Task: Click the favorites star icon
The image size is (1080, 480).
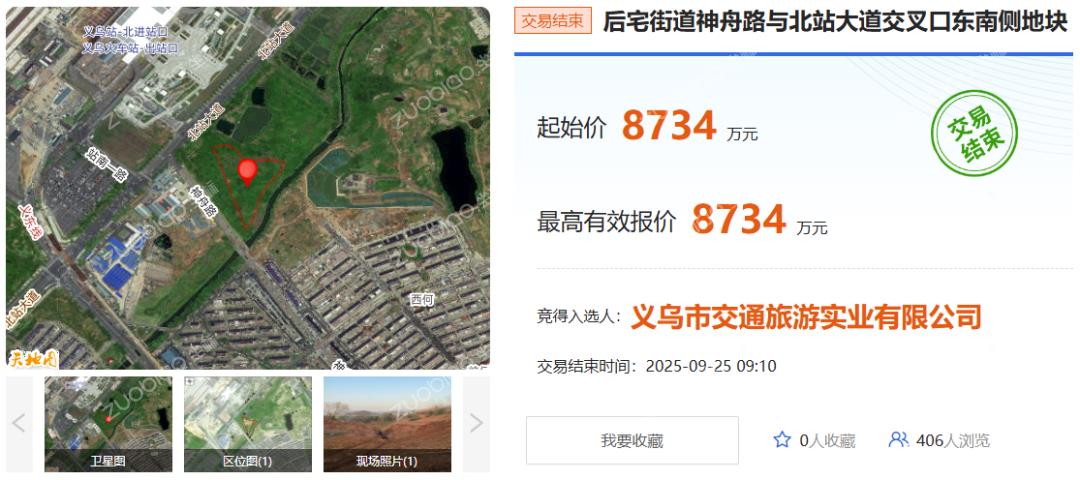Action: [x=782, y=440]
